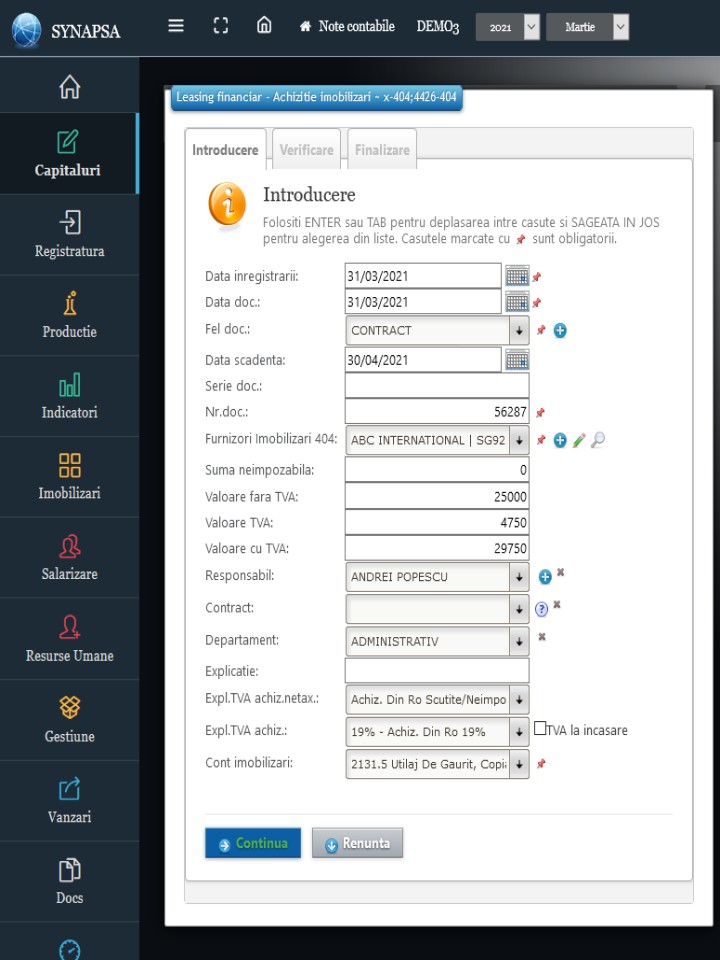Click the home outline icon in top bar
Screen dimensions: 720x960
click(264, 25)
